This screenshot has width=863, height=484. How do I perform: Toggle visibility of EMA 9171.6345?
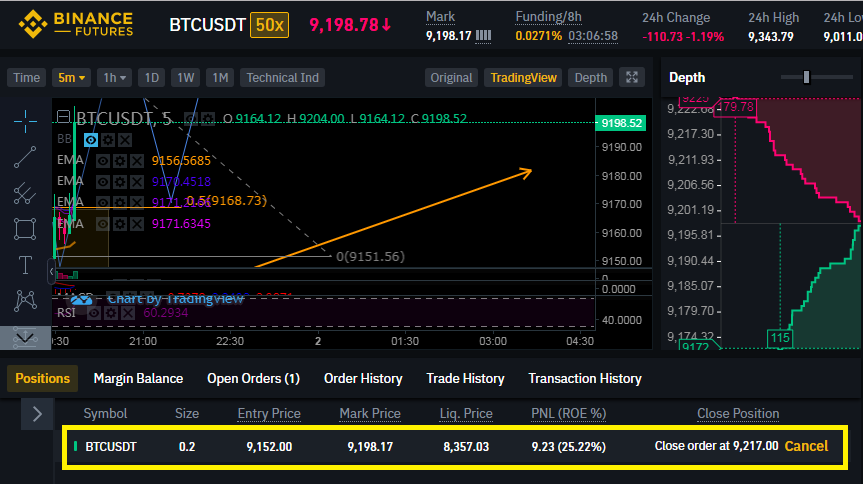[102, 224]
